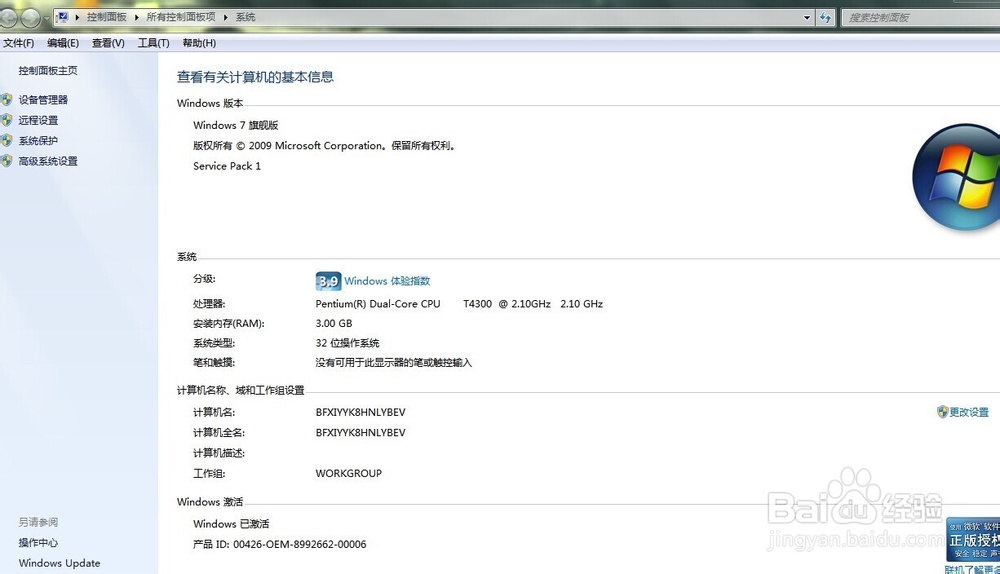1000x574 pixels.
Task: Open the 文件(F) menu
Action: tap(18, 43)
